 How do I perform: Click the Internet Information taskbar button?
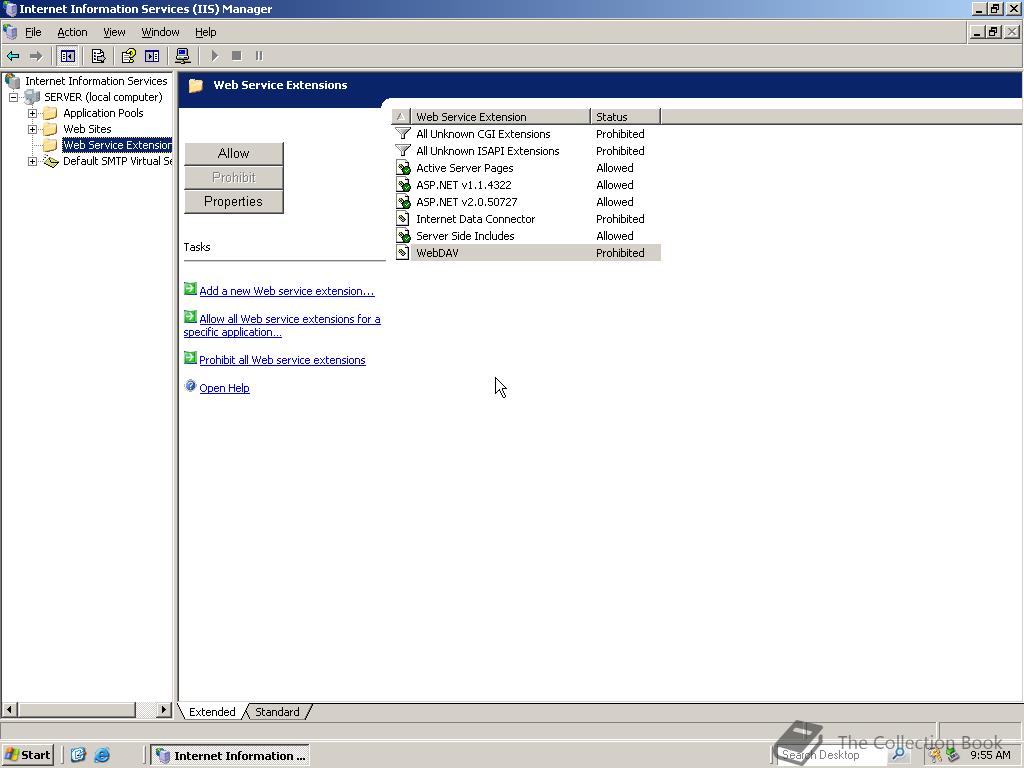(x=230, y=756)
